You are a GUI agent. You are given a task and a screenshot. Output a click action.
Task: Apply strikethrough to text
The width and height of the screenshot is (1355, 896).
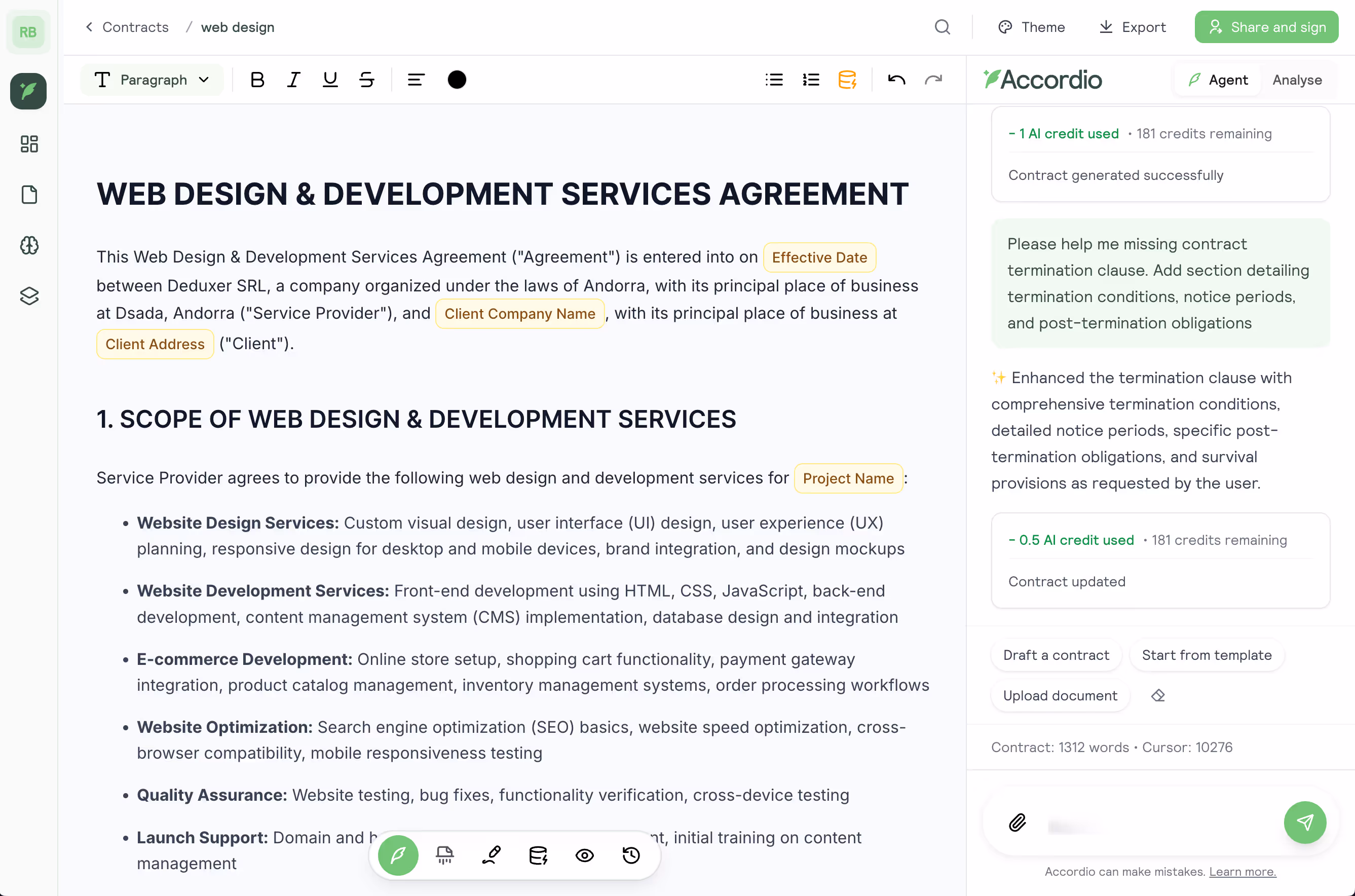[367, 80]
